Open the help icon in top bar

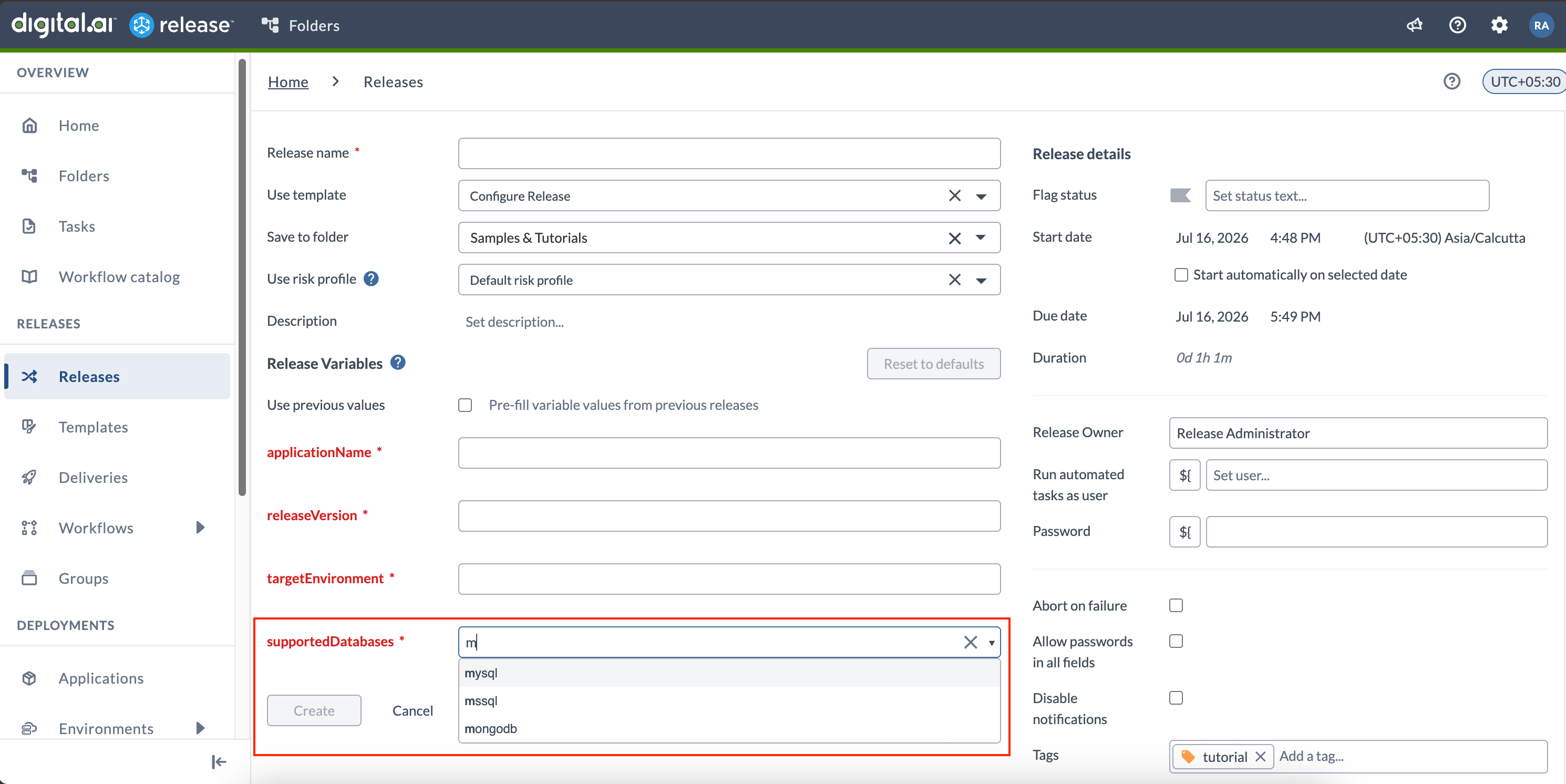pos(1457,25)
